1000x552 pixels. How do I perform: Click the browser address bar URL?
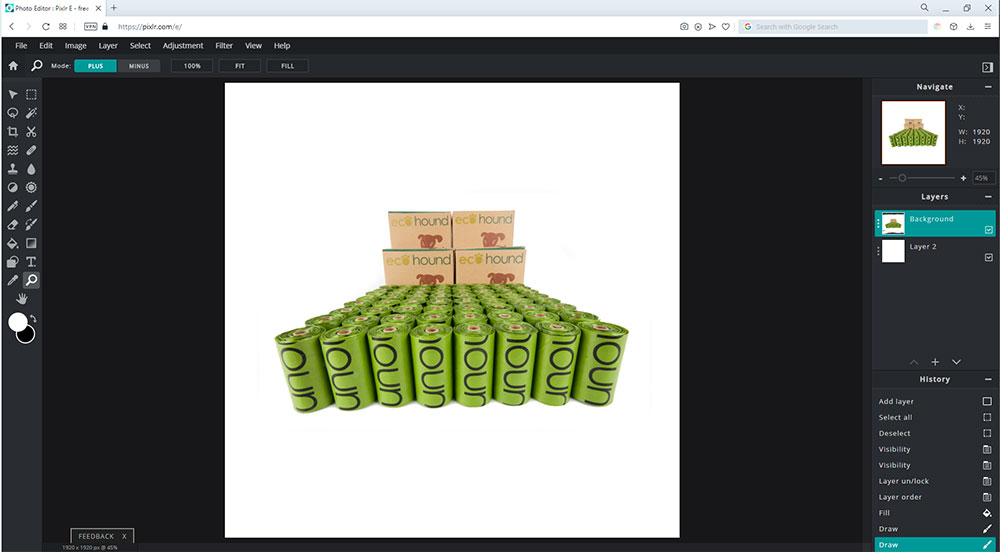(150, 27)
